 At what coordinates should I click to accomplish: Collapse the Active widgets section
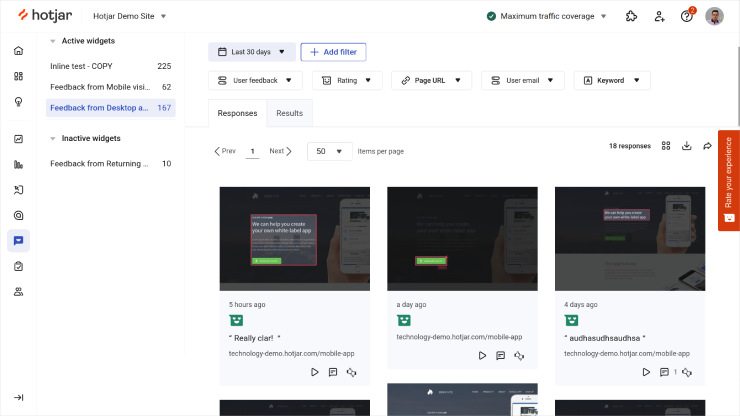coord(52,41)
